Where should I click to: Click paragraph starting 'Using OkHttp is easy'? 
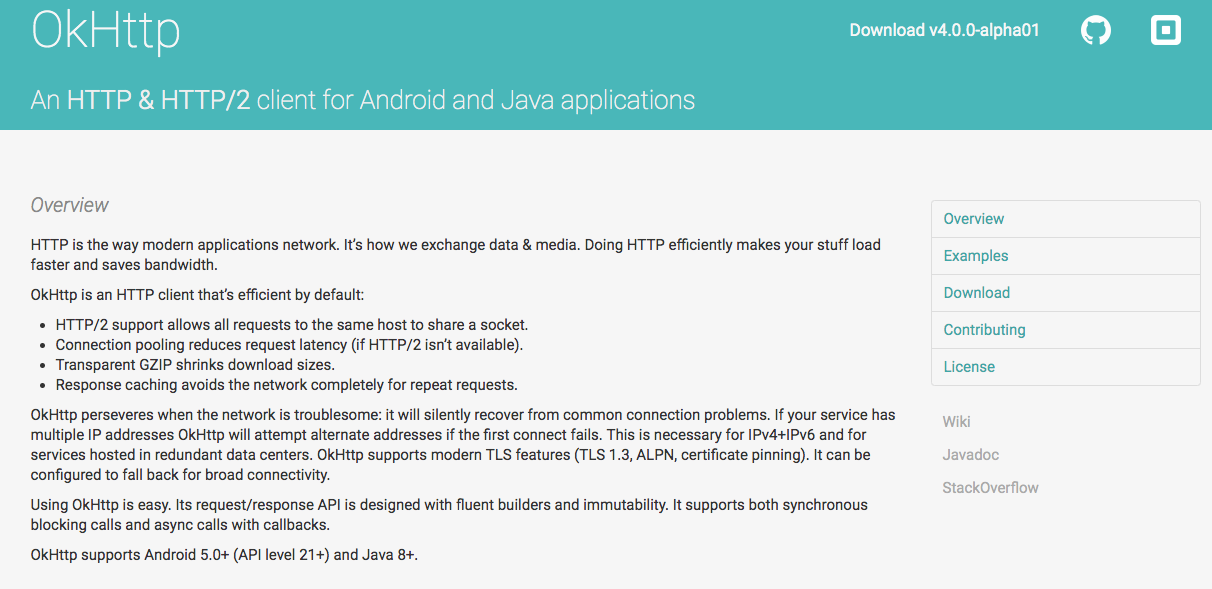(450, 515)
